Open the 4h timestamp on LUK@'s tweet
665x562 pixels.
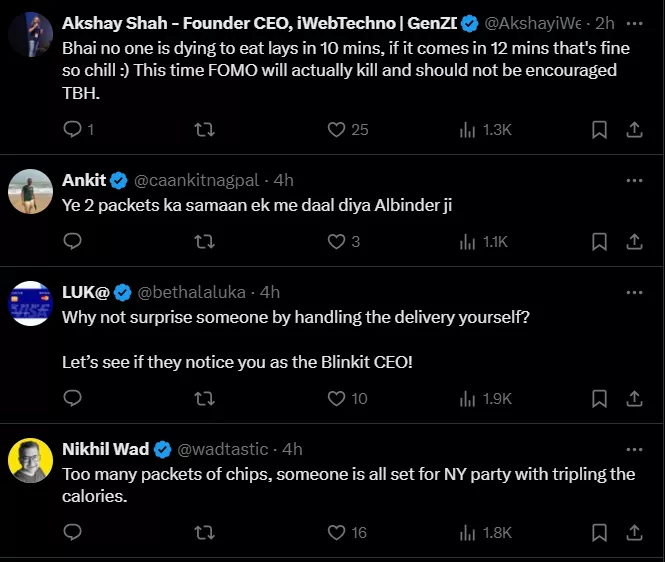pyautogui.click(x=270, y=292)
